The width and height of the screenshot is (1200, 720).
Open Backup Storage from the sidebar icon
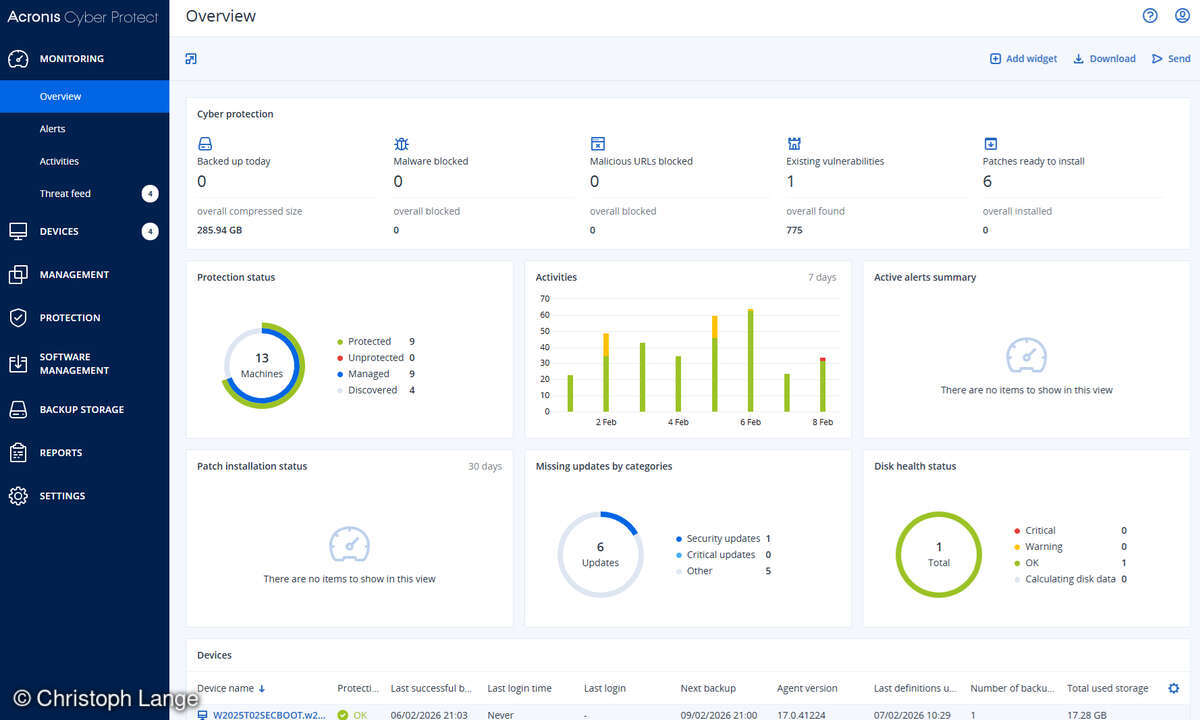[x=20, y=409]
